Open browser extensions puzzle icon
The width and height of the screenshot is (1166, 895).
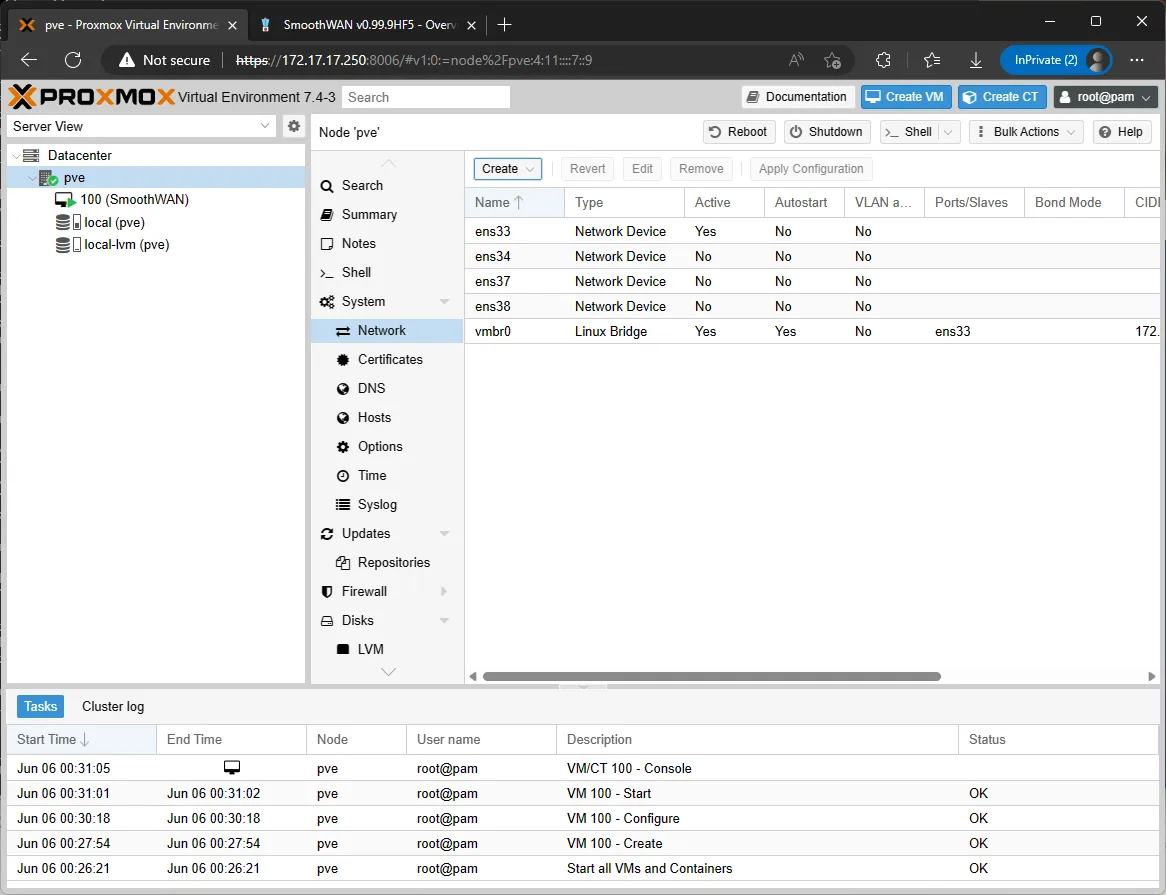(x=883, y=60)
